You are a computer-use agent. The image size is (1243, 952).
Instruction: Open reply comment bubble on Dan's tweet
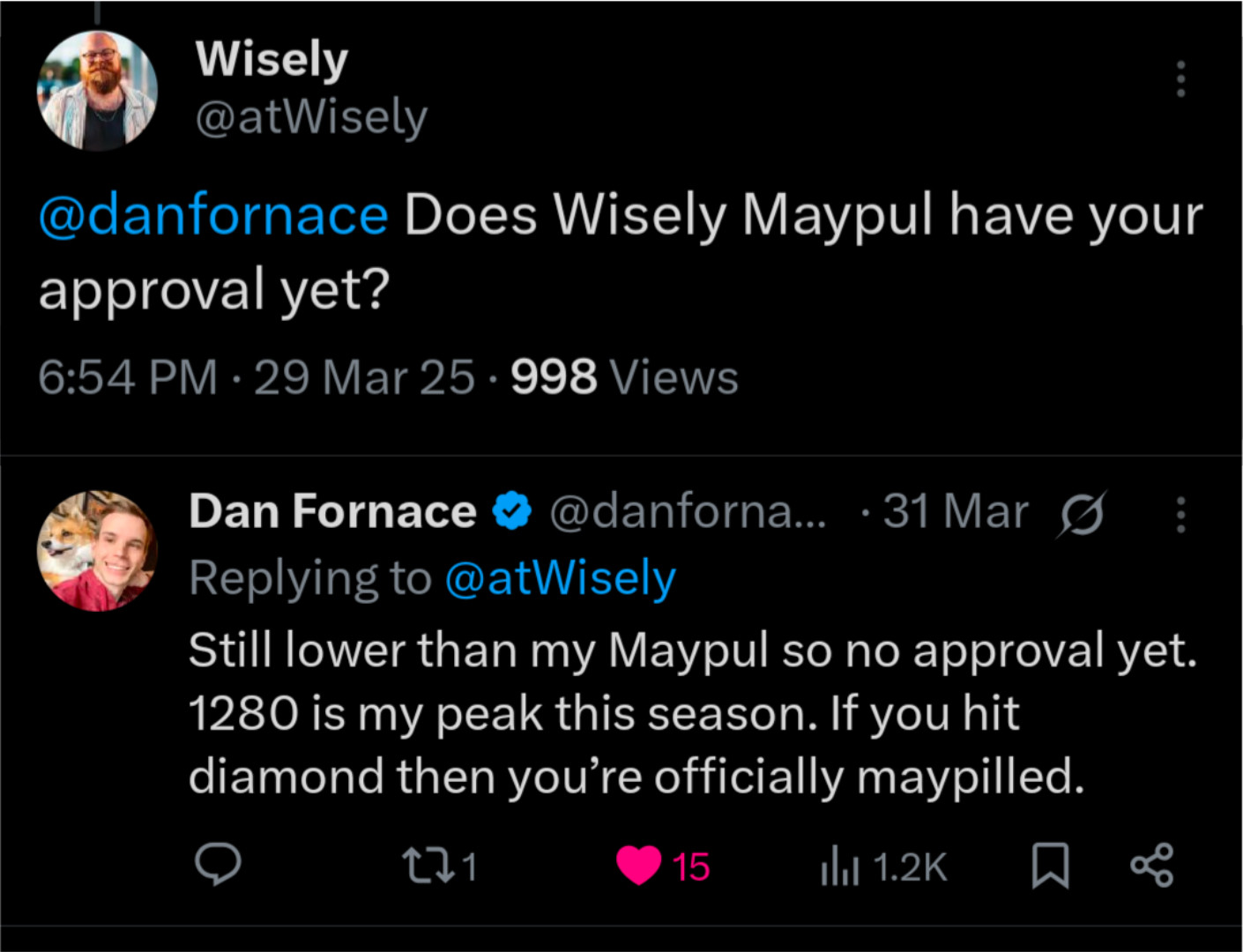point(218,865)
